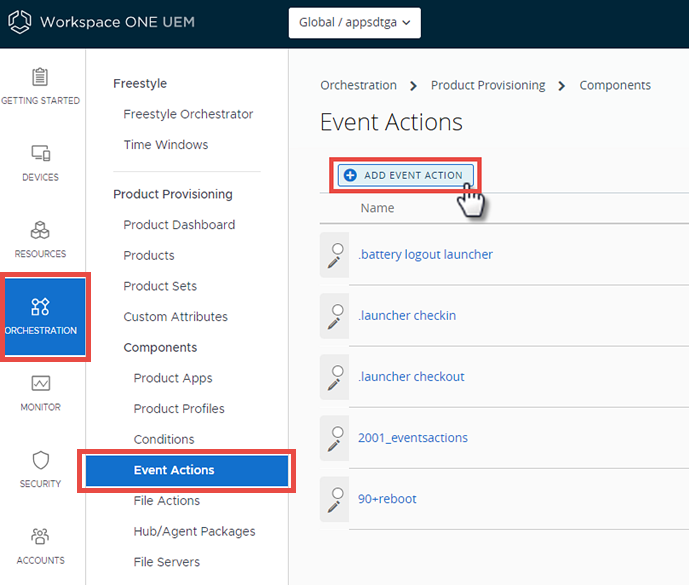
Task: Open Conditions menu item
Action: (x=164, y=440)
